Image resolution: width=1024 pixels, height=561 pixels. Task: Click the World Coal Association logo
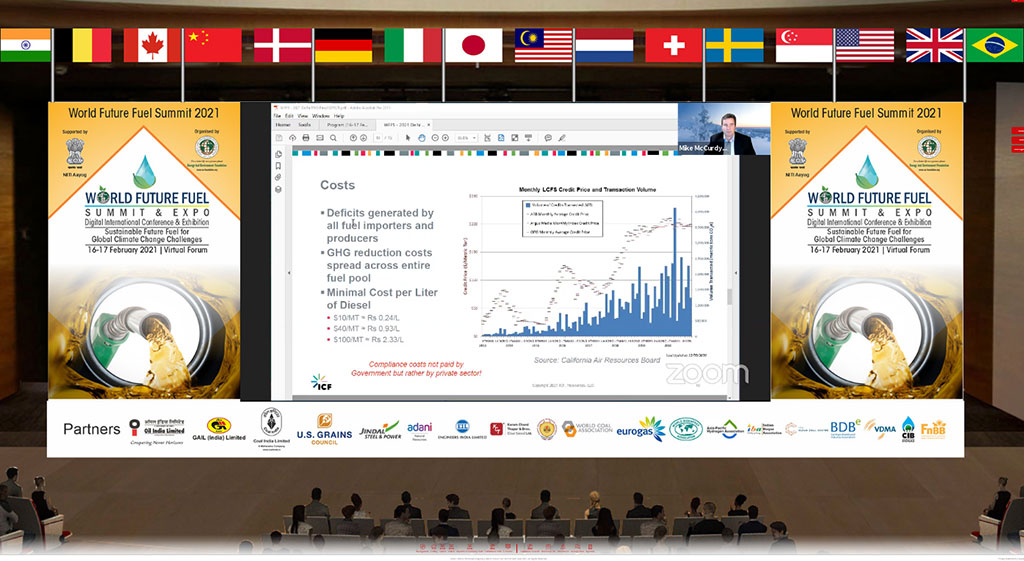pos(587,428)
